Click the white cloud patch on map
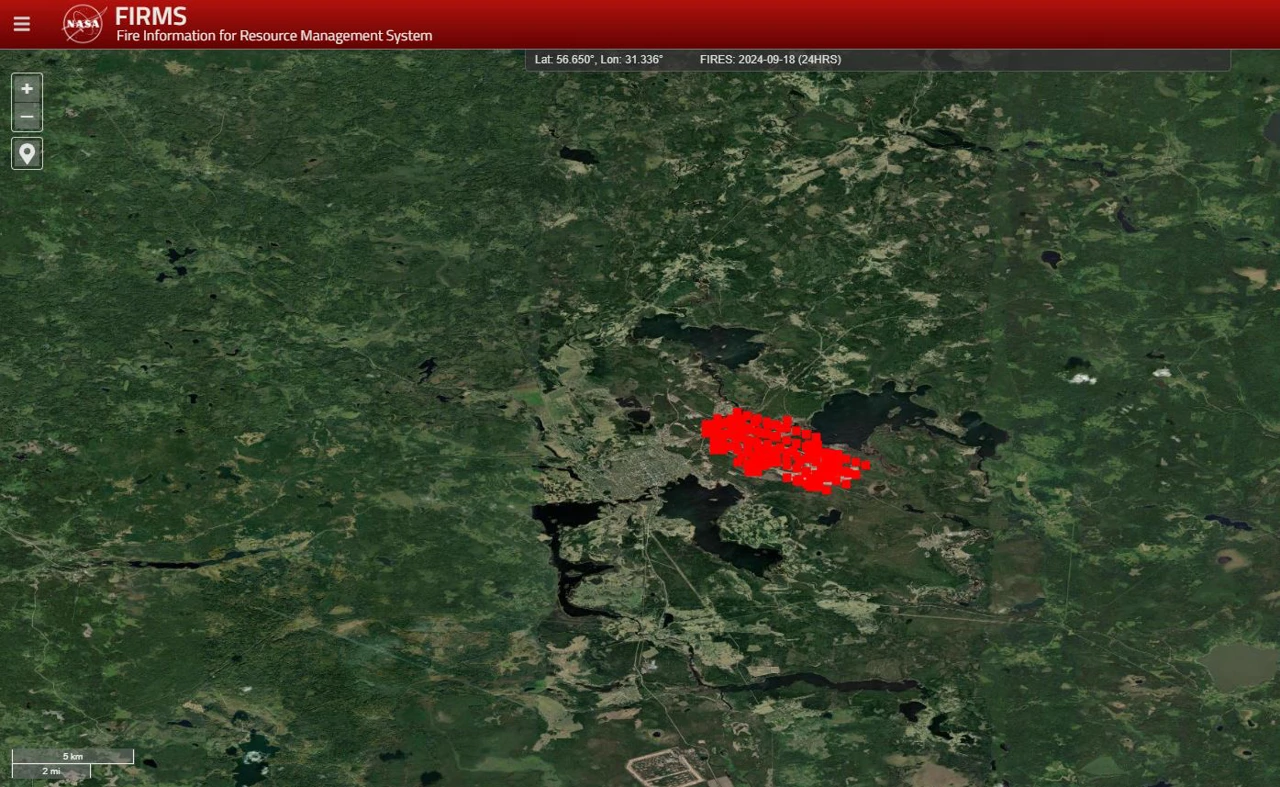 pyautogui.click(x=1080, y=378)
